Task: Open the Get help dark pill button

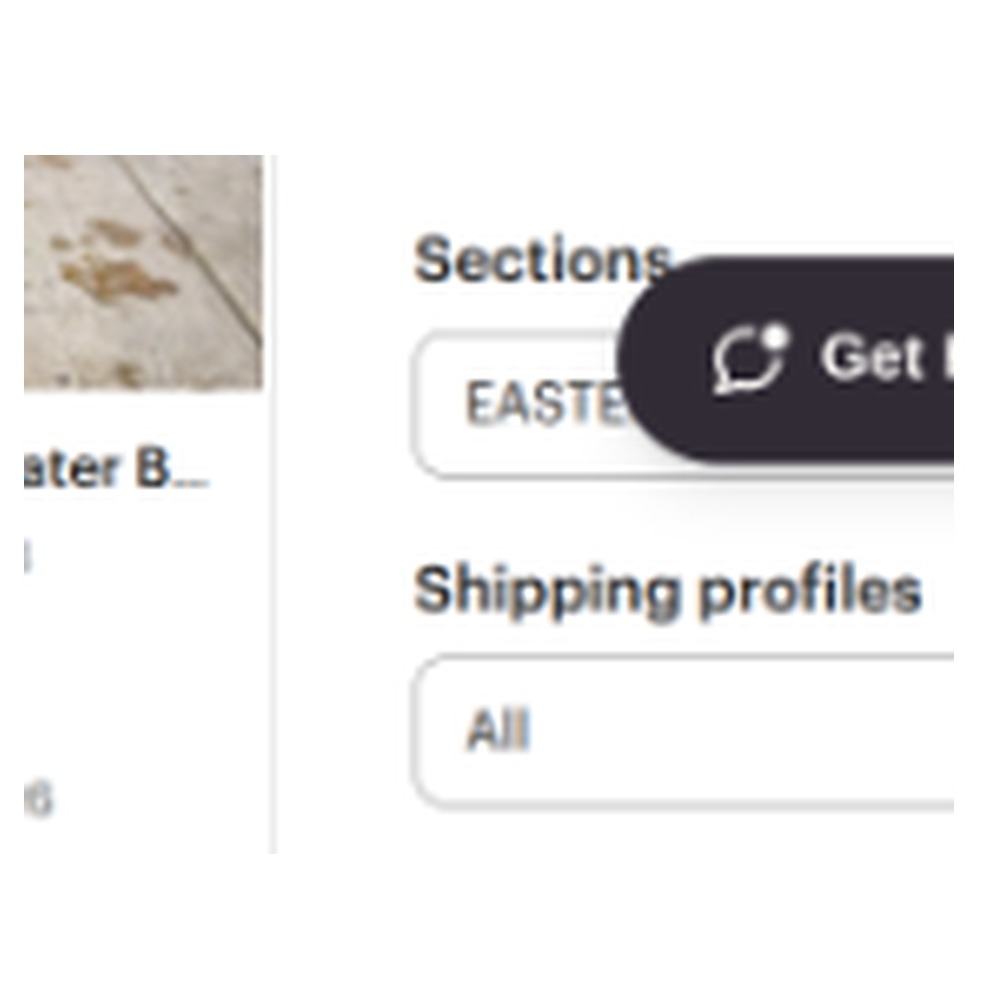Action: coord(785,359)
